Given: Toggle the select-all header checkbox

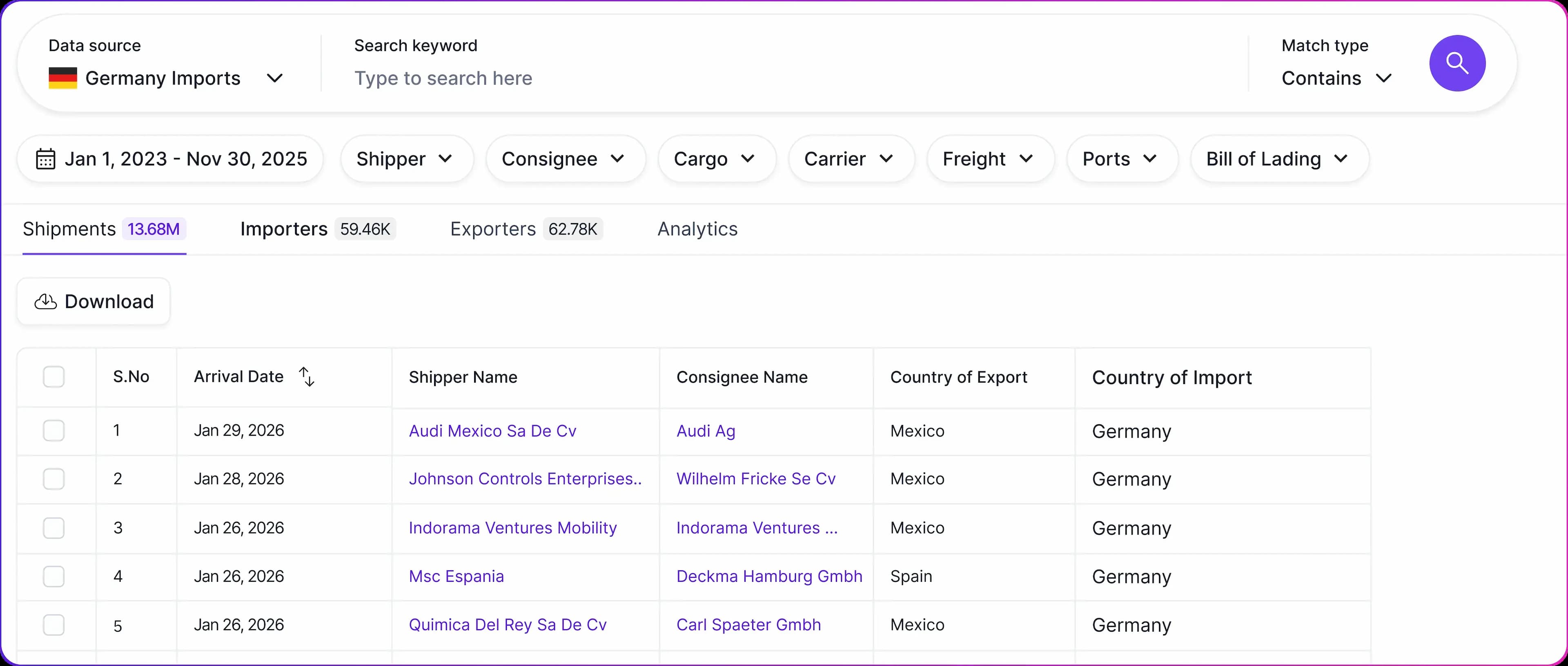Looking at the screenshot, I should (x=53, y=377).
